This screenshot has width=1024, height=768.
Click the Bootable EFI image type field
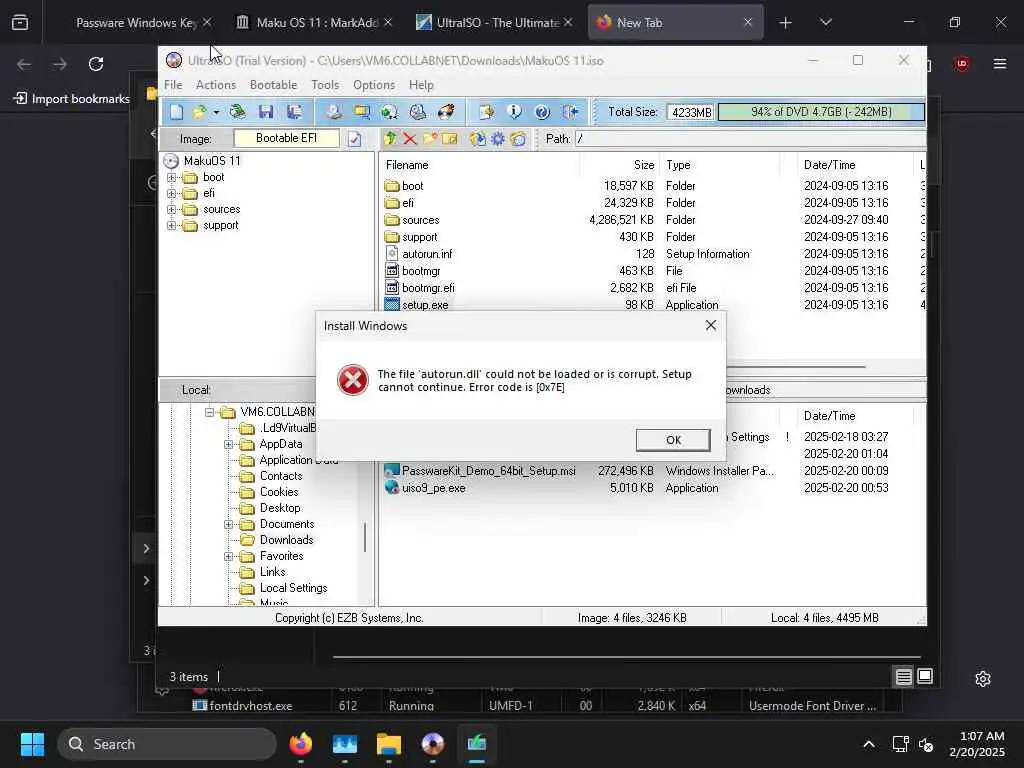tap(287, 138)
